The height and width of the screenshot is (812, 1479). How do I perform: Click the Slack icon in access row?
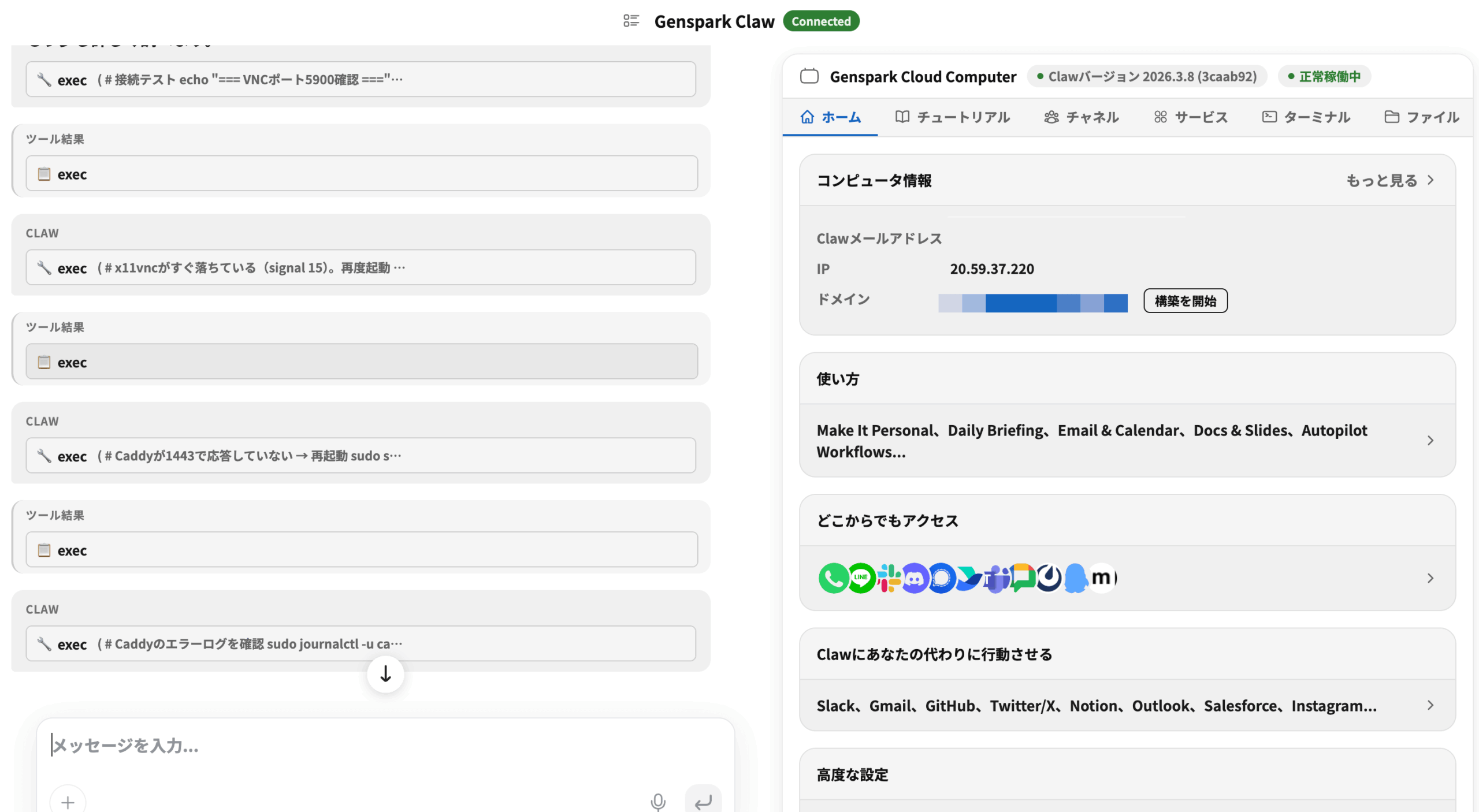[x=889, y=578]
